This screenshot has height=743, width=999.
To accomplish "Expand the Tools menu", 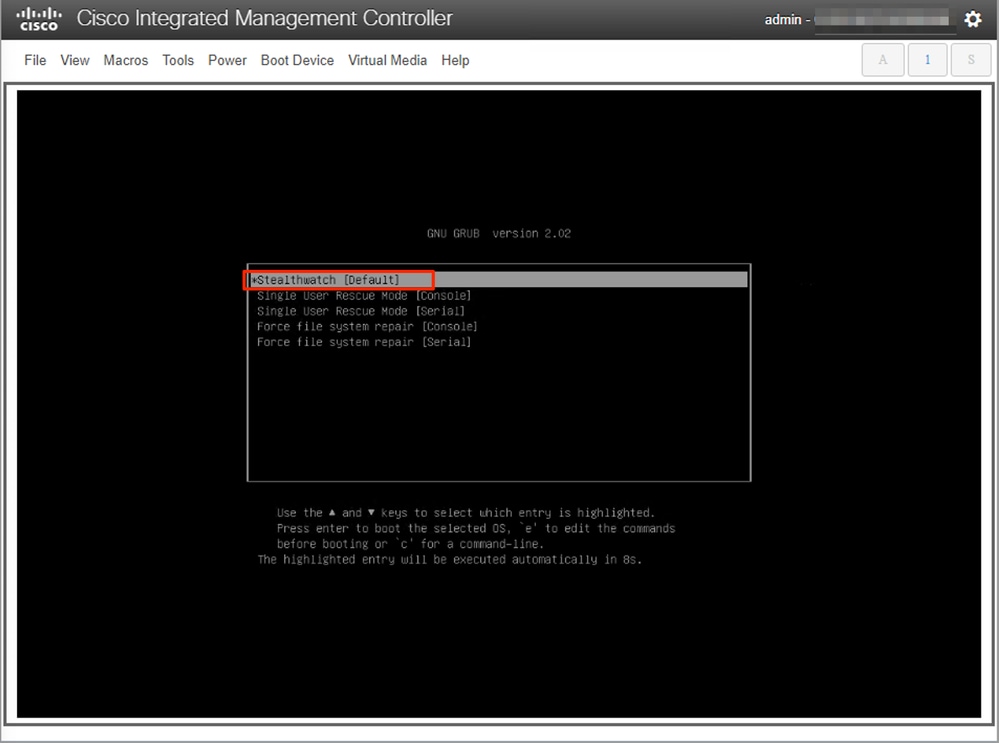I will point(178,60).
